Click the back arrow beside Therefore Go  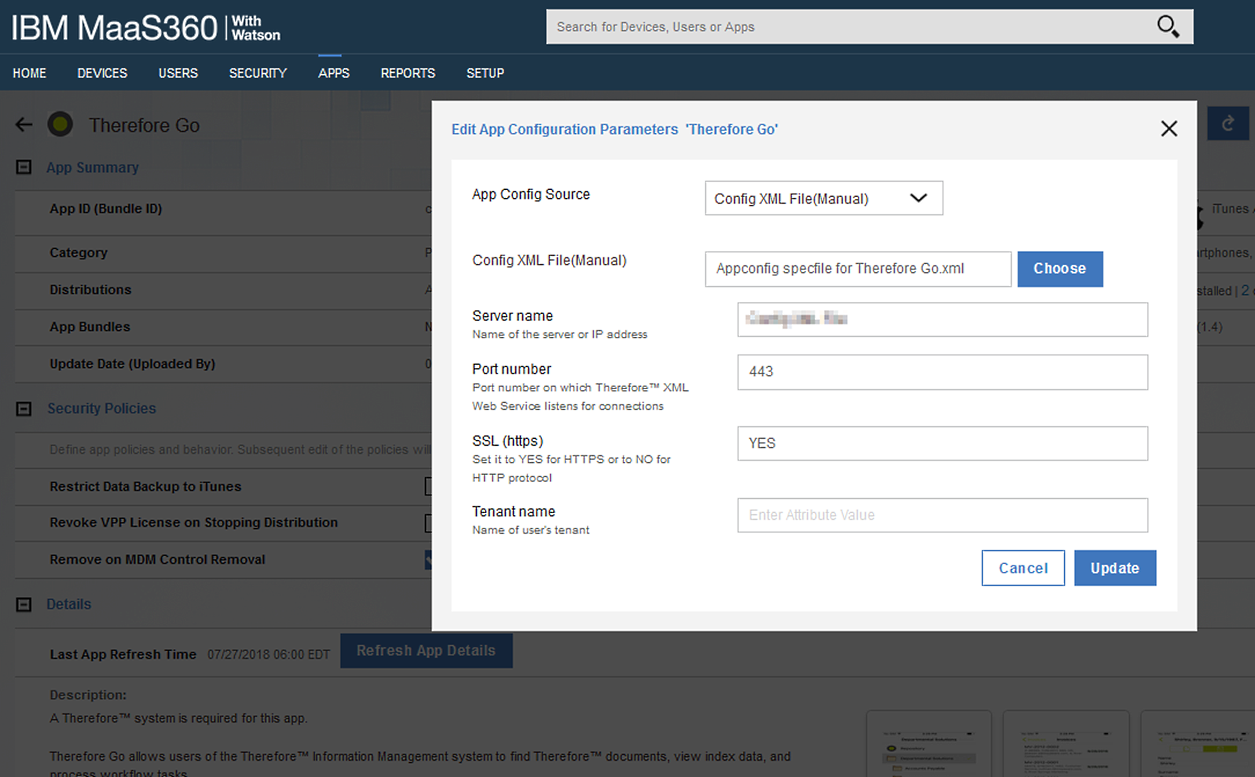24,125
